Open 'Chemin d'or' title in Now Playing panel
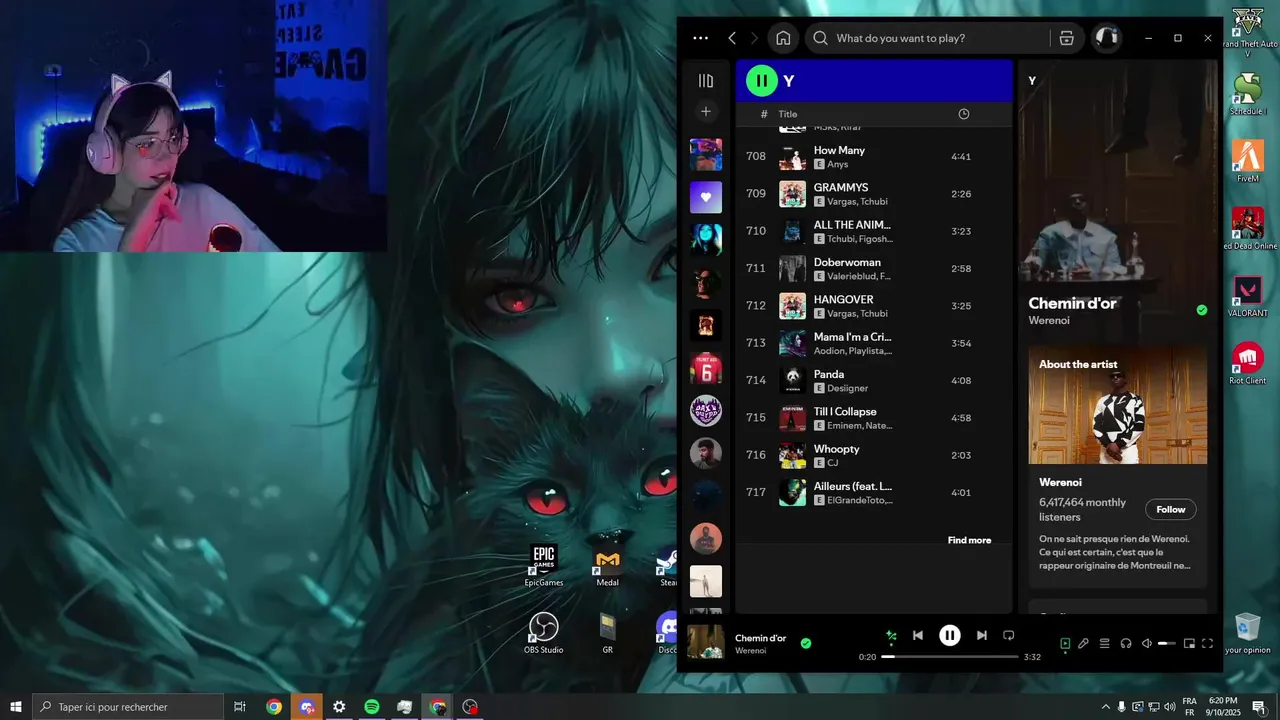The height and width of the screenshot is (720, 1280). [1072, 303]
